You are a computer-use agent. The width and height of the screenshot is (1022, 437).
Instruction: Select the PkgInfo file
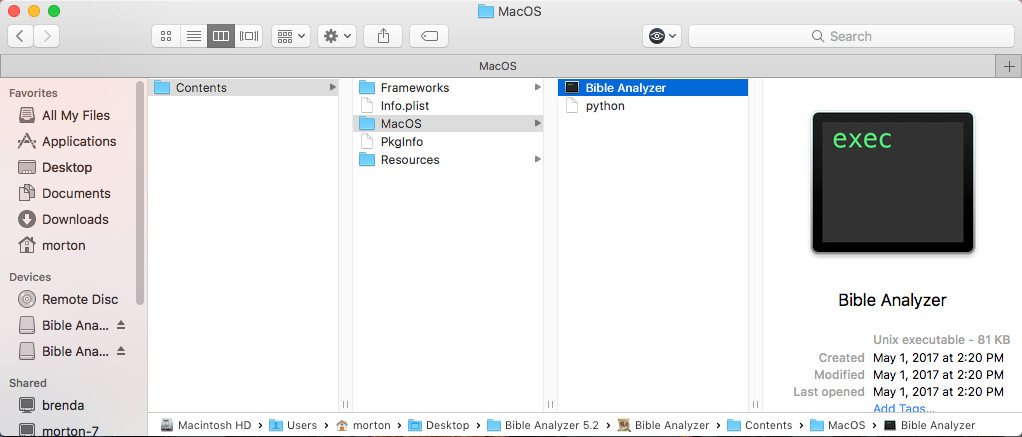coord(448,142)
